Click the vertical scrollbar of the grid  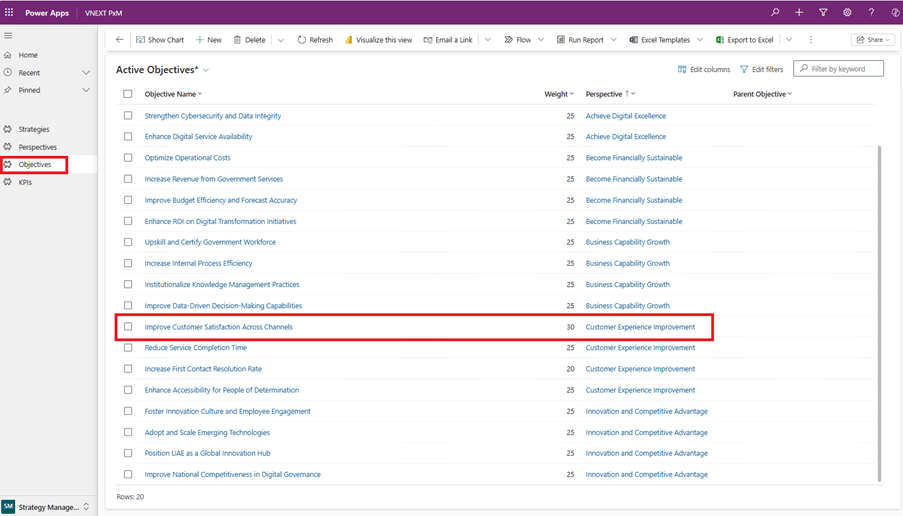coord(879,313)
